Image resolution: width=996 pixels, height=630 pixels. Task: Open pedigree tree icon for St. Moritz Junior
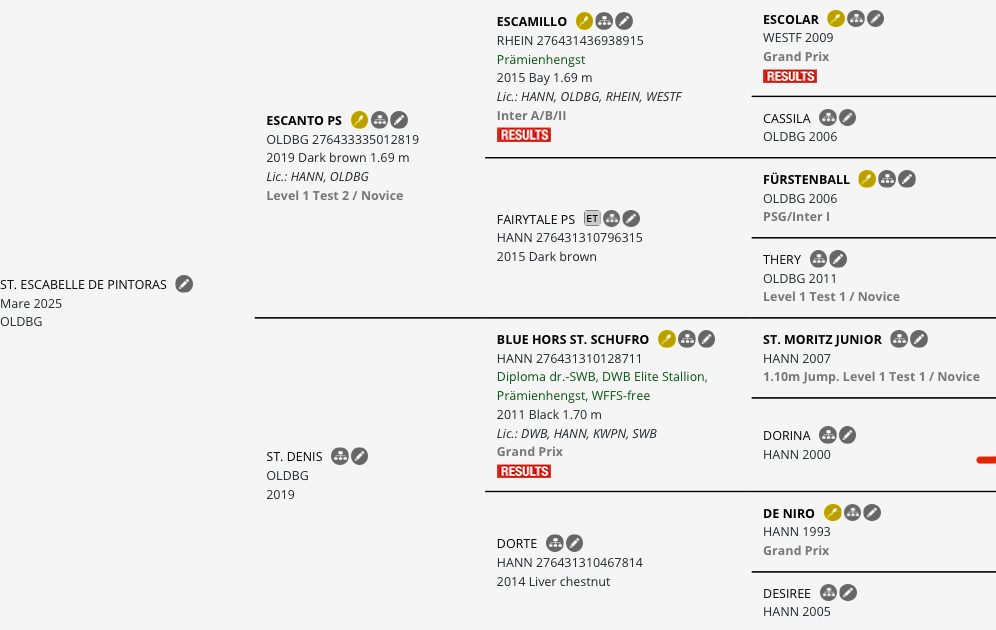coord(899,339)
